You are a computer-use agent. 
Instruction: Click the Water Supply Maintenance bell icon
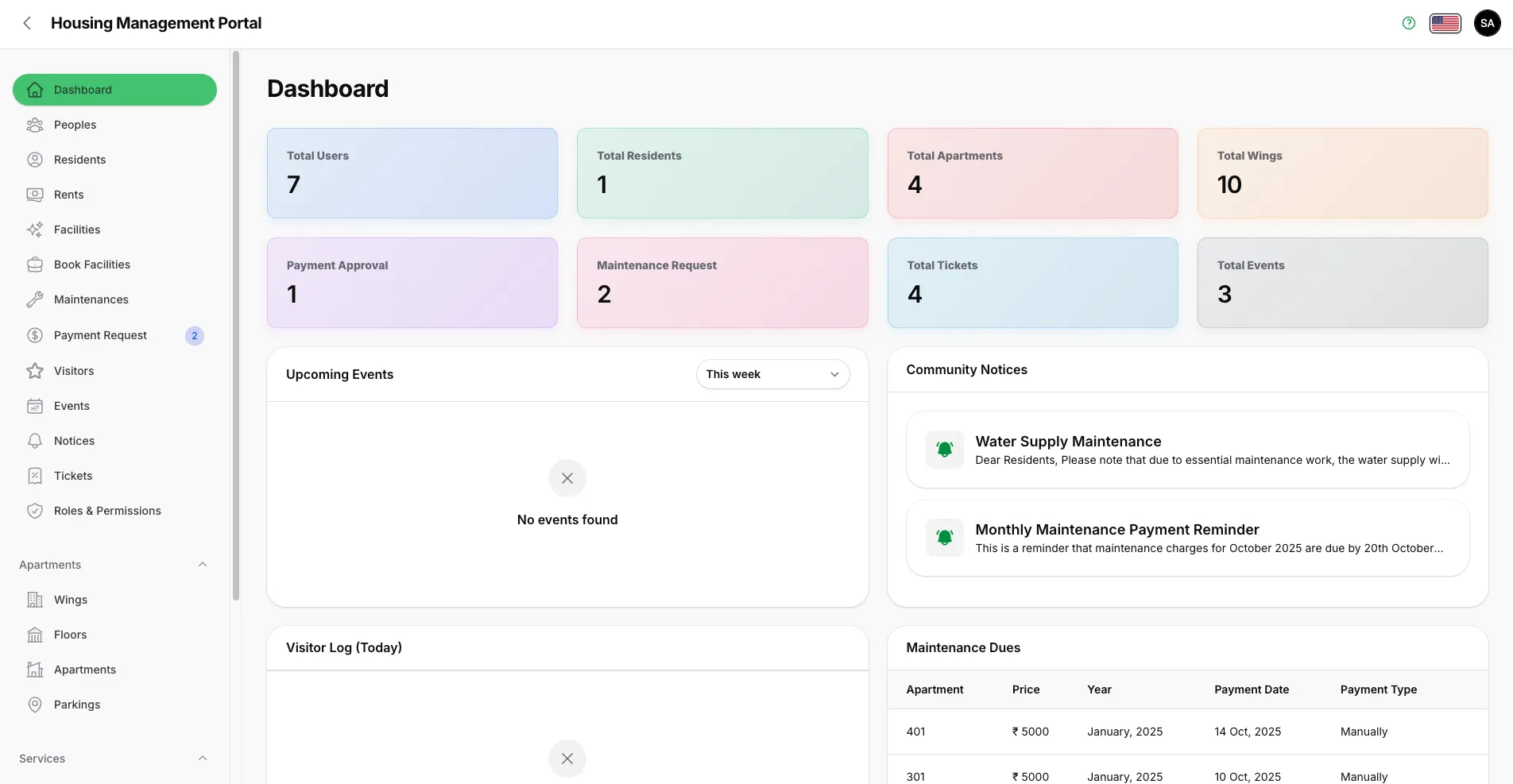[944, 450]
